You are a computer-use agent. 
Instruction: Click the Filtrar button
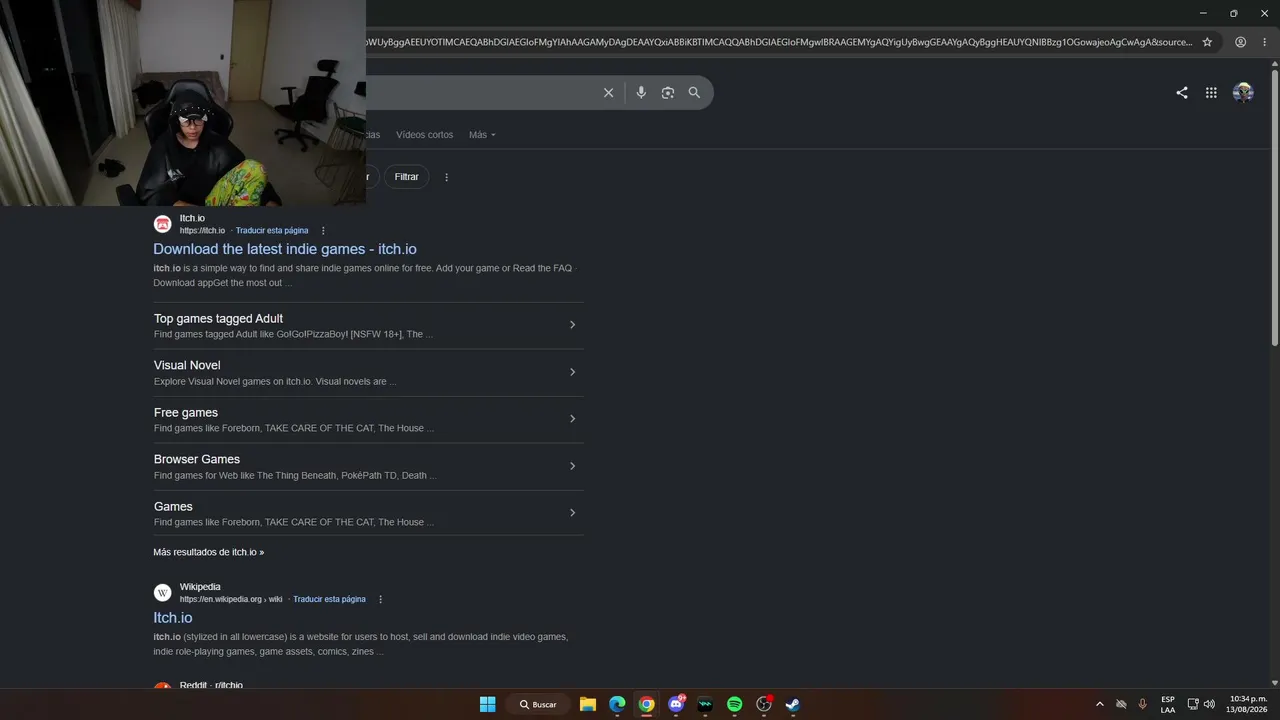pyautogui.click(x=407, y=177)
